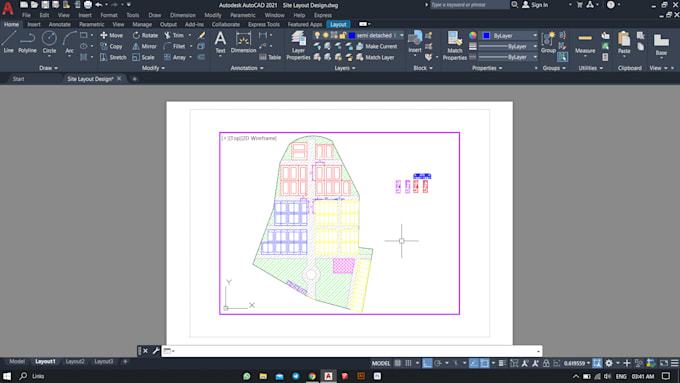
Task: Click Make Current layer button
Action: click(x=376, y=46)
